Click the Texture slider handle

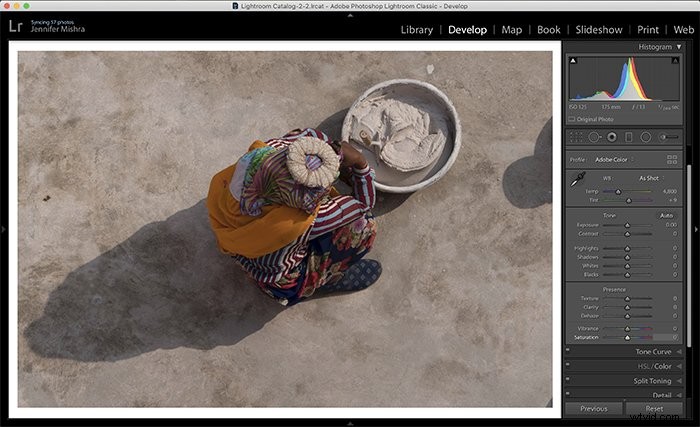coord(627,298)
